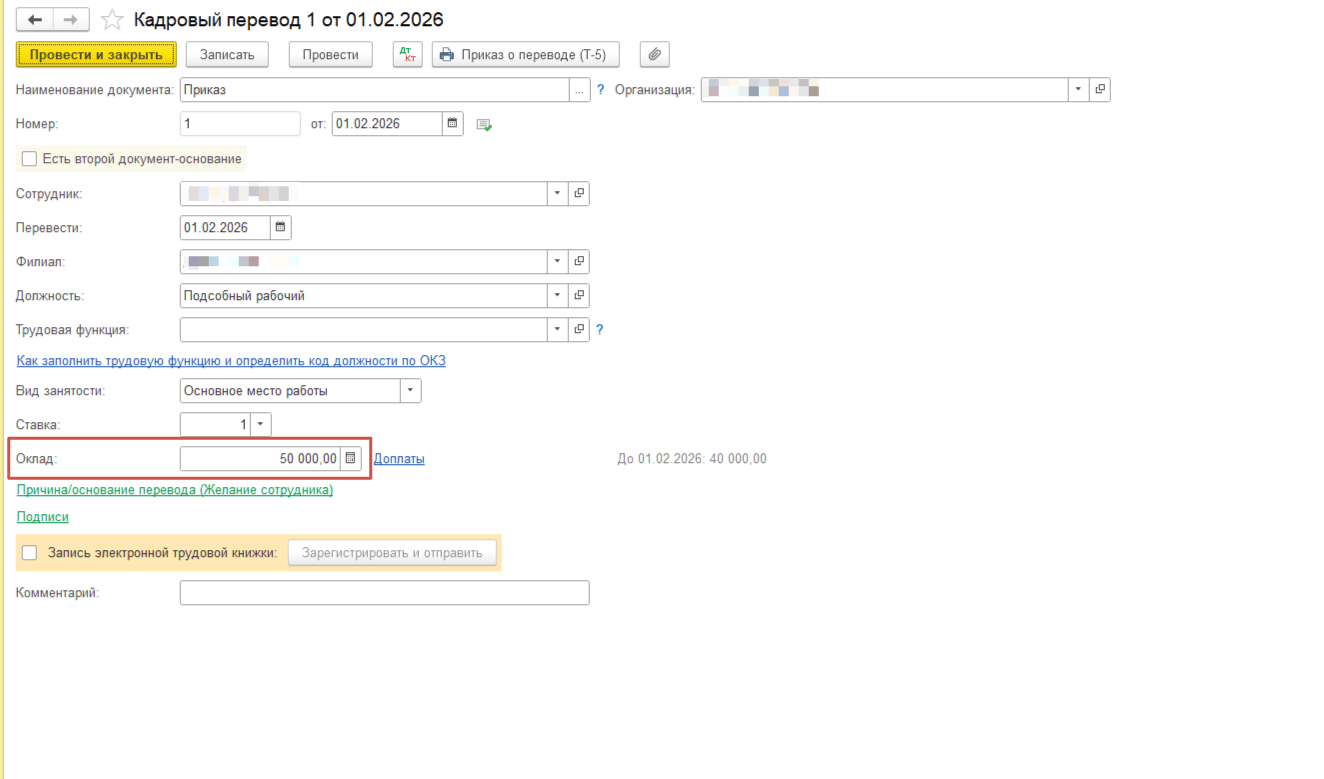Click Провести button
This screenshot has height=779, width=1324.
330,54
